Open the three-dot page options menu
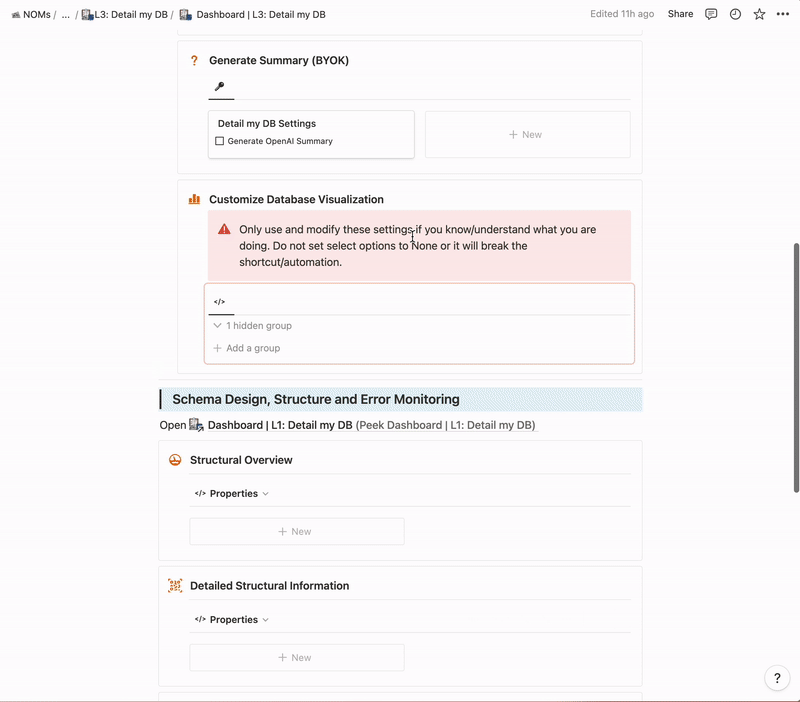This screenshot has height=702, width=800. (783, 15)
